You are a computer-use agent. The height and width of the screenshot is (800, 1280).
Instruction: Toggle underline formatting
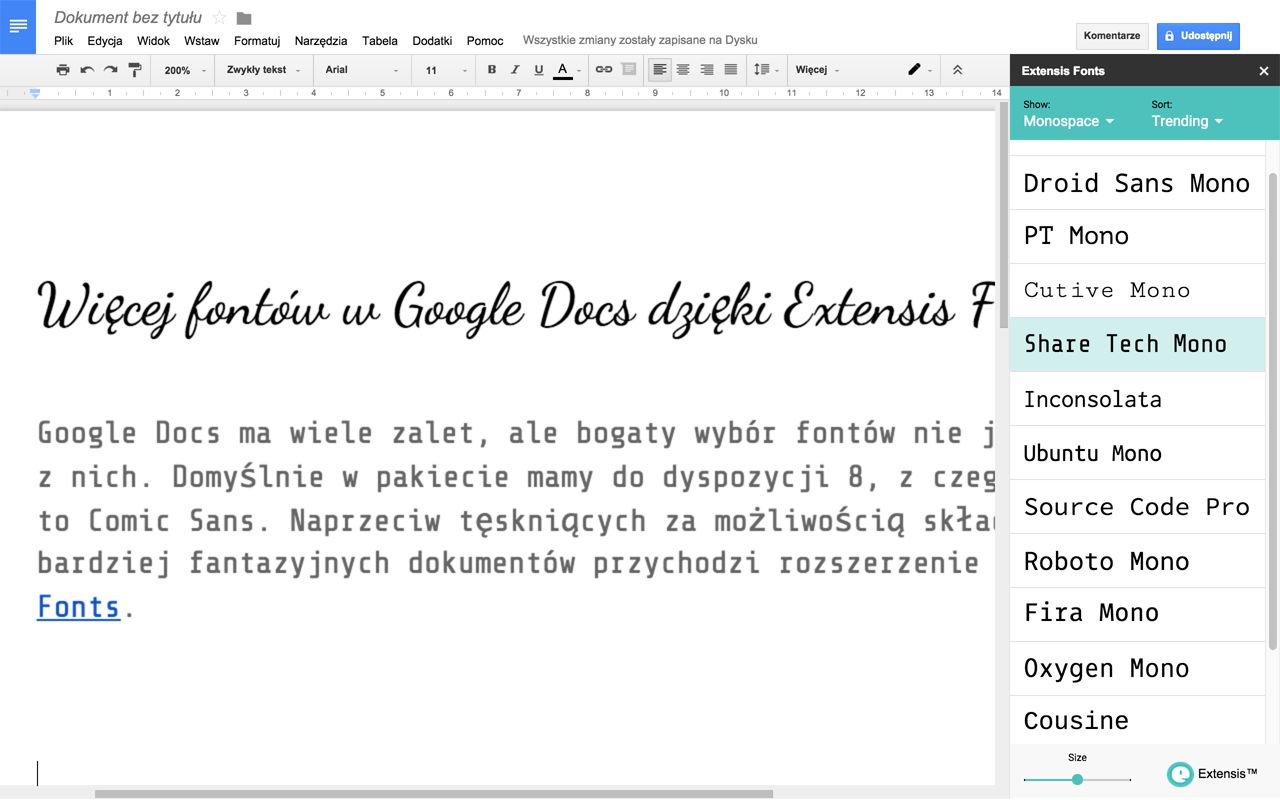tap(539, 70)
